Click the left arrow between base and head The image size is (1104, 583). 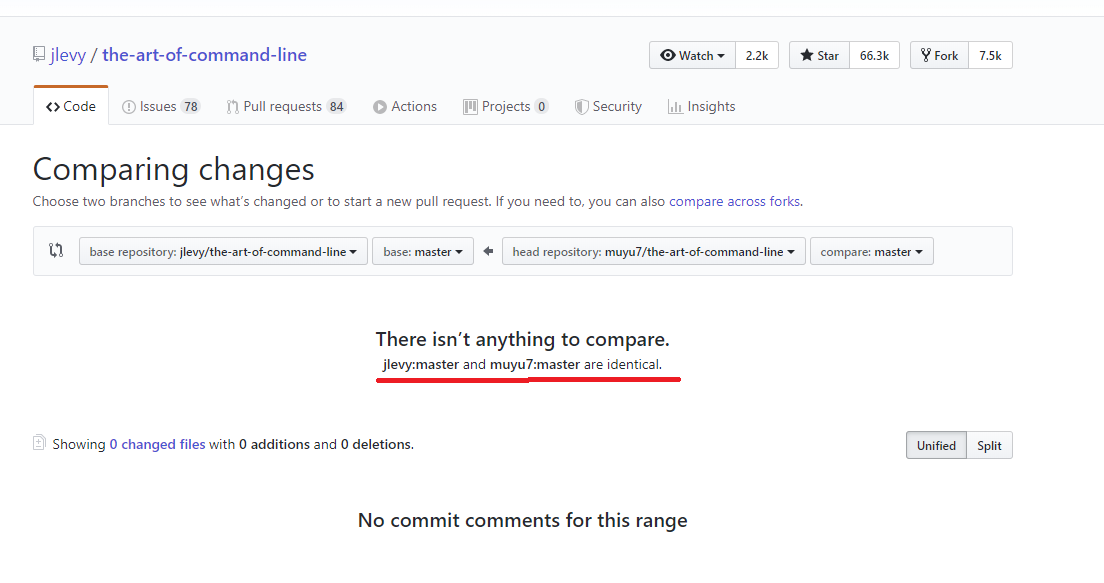click(x=488, y=251)
